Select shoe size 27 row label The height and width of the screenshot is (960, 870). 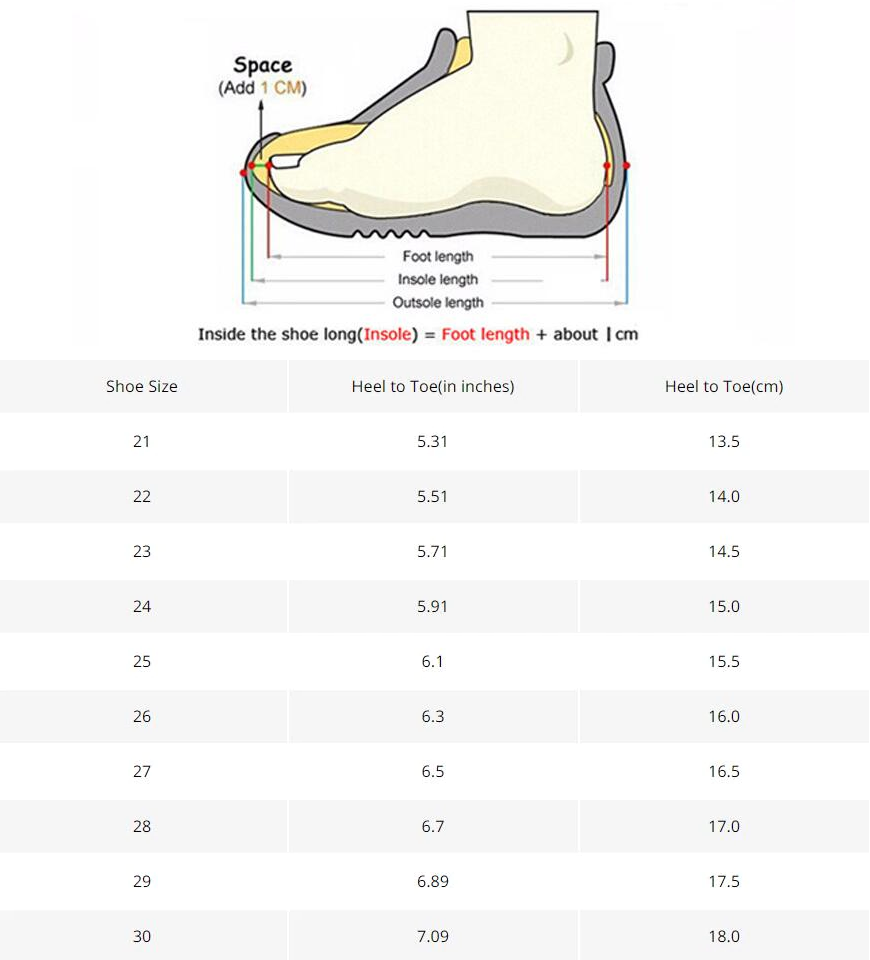142,771
